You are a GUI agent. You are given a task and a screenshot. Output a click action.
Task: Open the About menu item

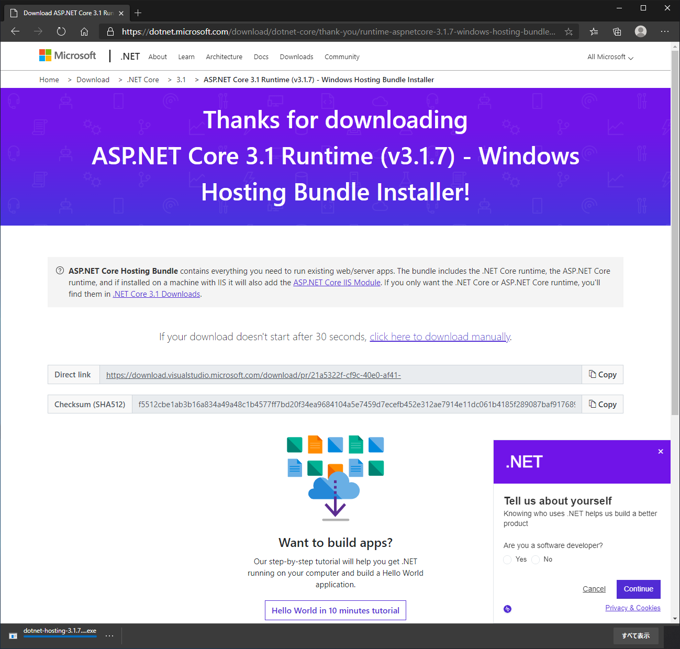[x=157, y=57]
